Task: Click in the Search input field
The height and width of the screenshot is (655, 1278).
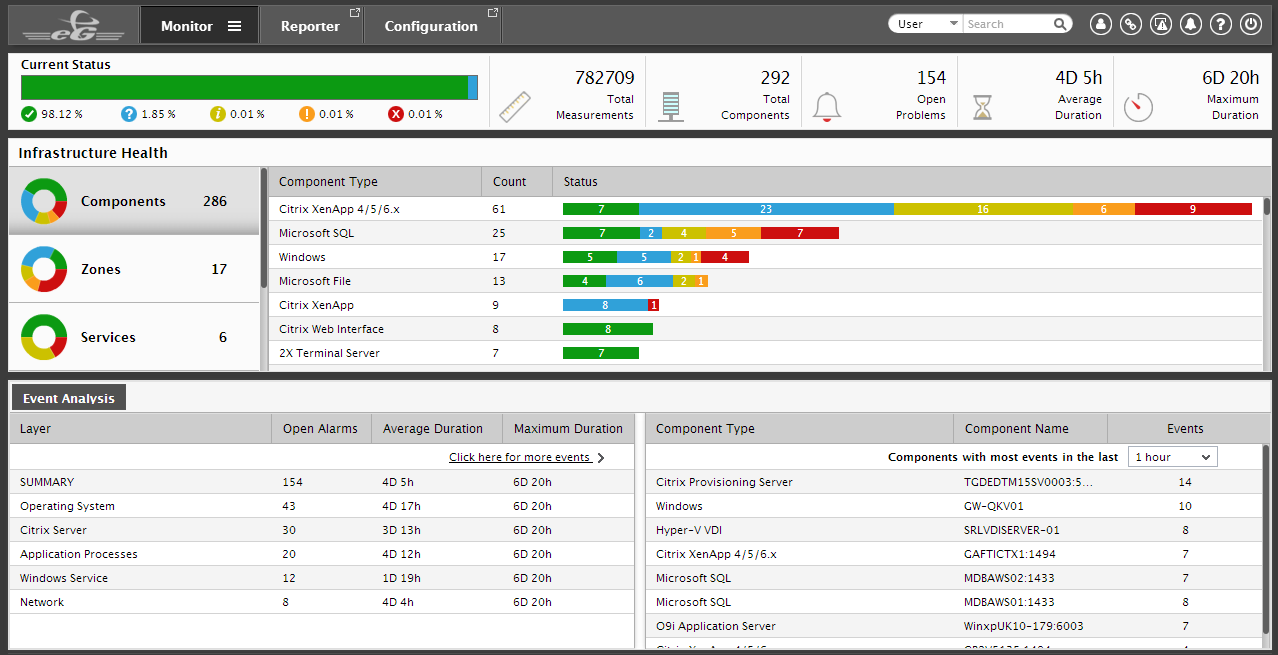Action: pyautogui.click(x=1008, y=24)
